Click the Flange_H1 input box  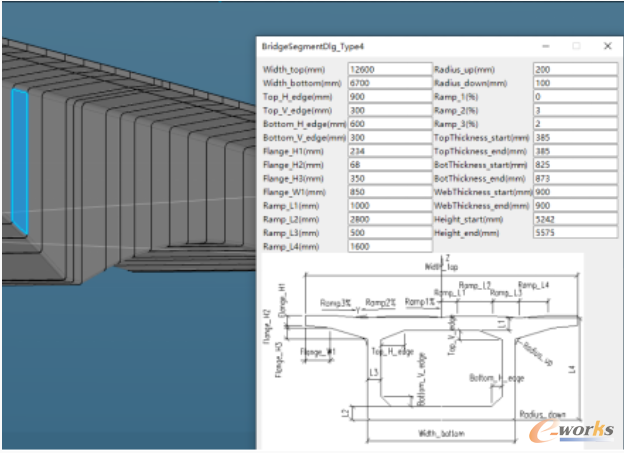coord(388,150)
